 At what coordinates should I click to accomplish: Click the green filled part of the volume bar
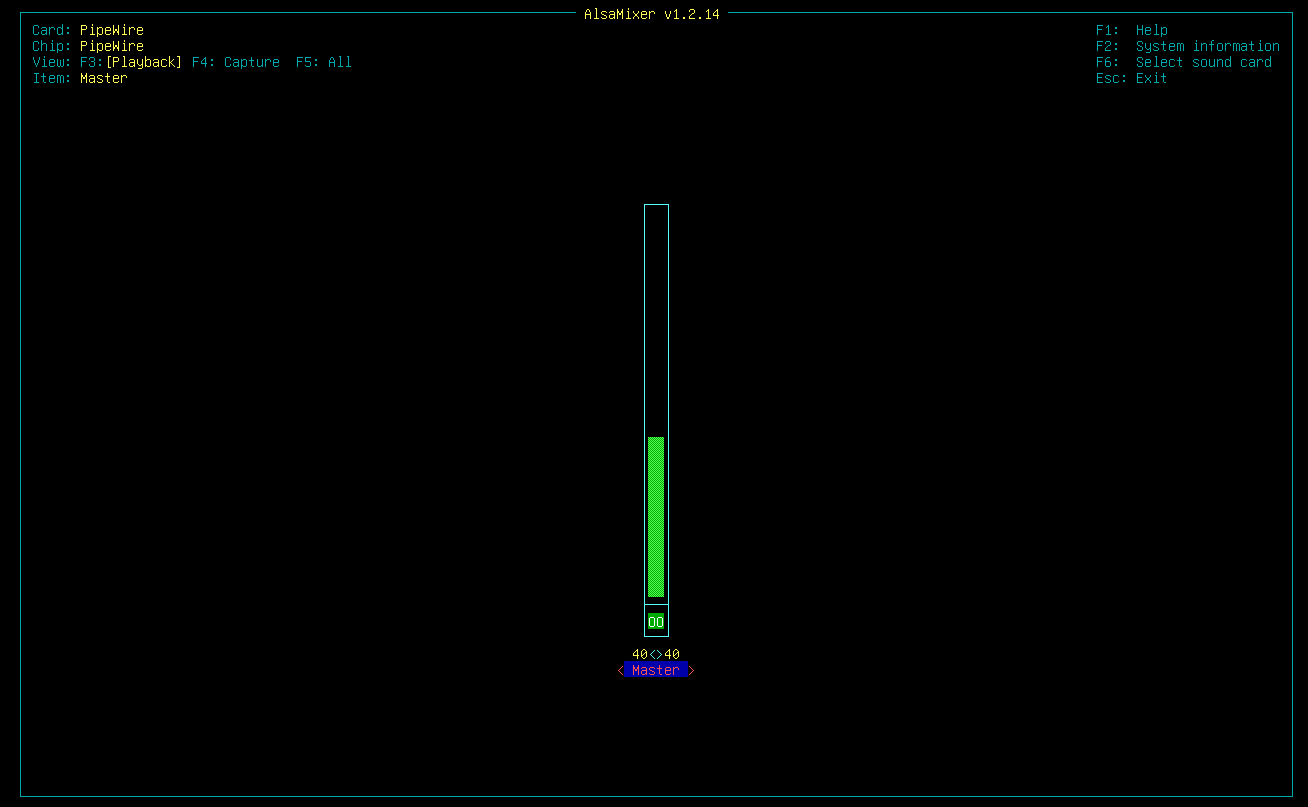(x=656, y=516)
